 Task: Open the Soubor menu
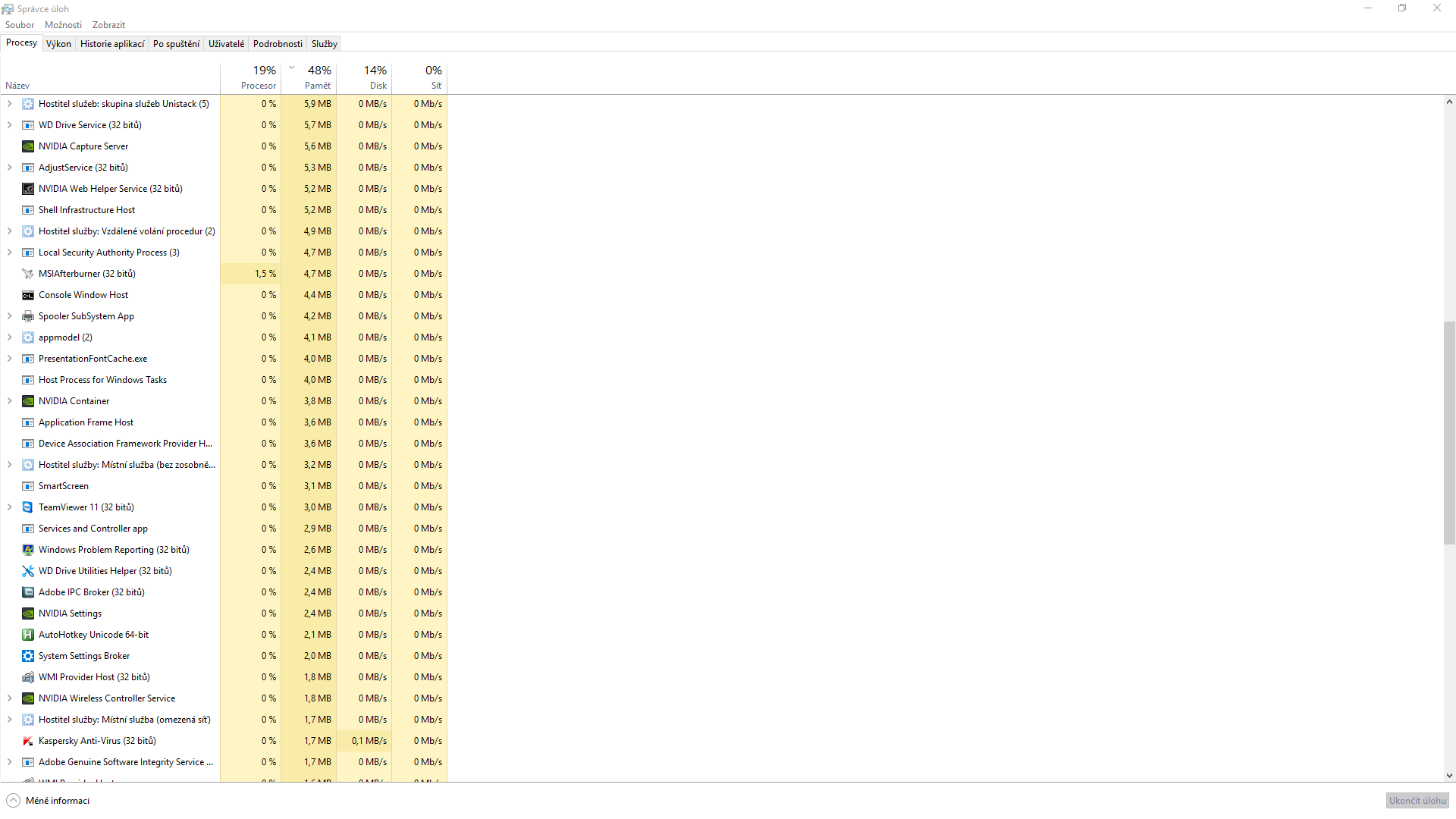click(20, 25)
